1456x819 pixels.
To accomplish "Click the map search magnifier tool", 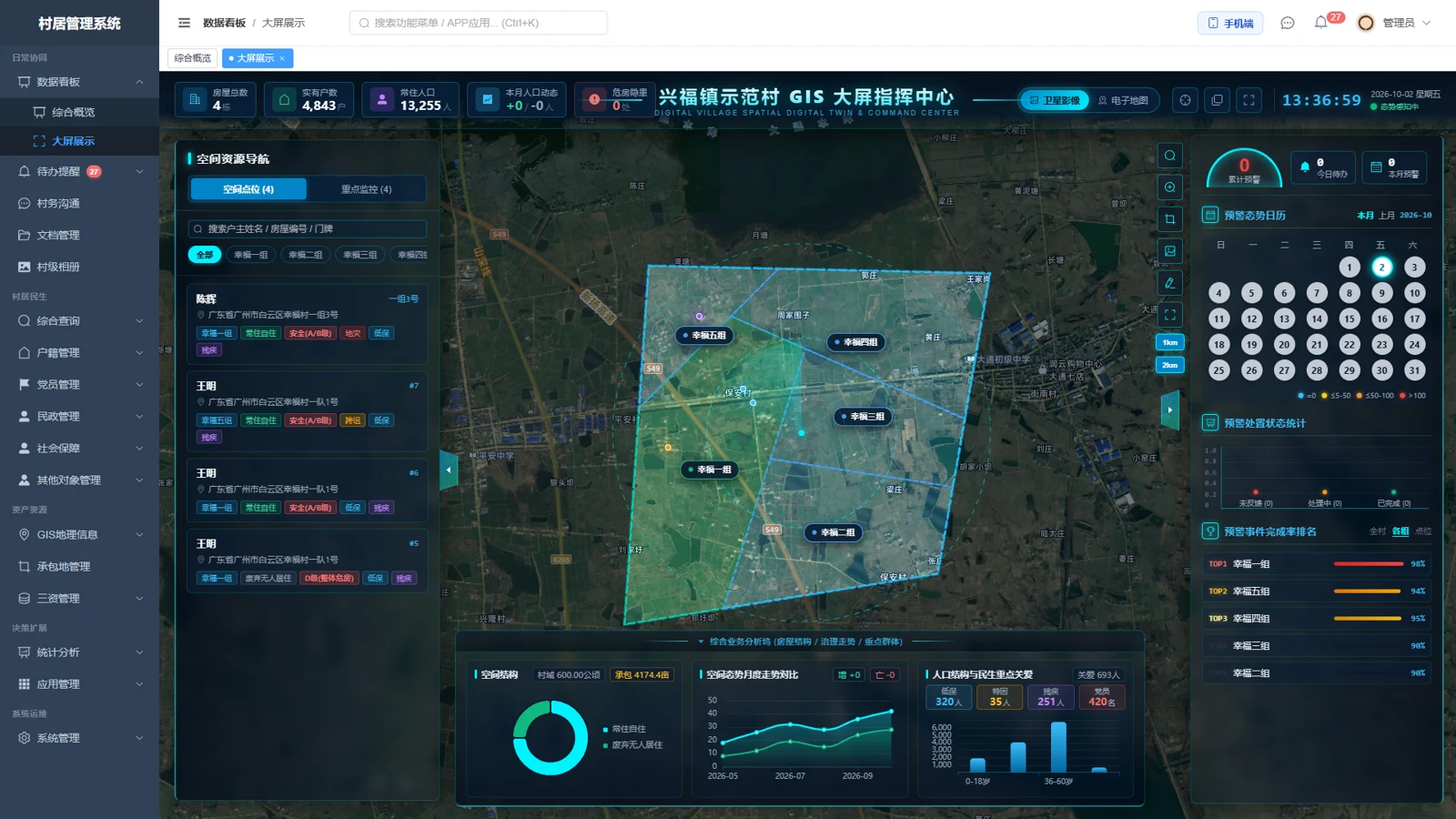I will click(x=1170, y=156).
